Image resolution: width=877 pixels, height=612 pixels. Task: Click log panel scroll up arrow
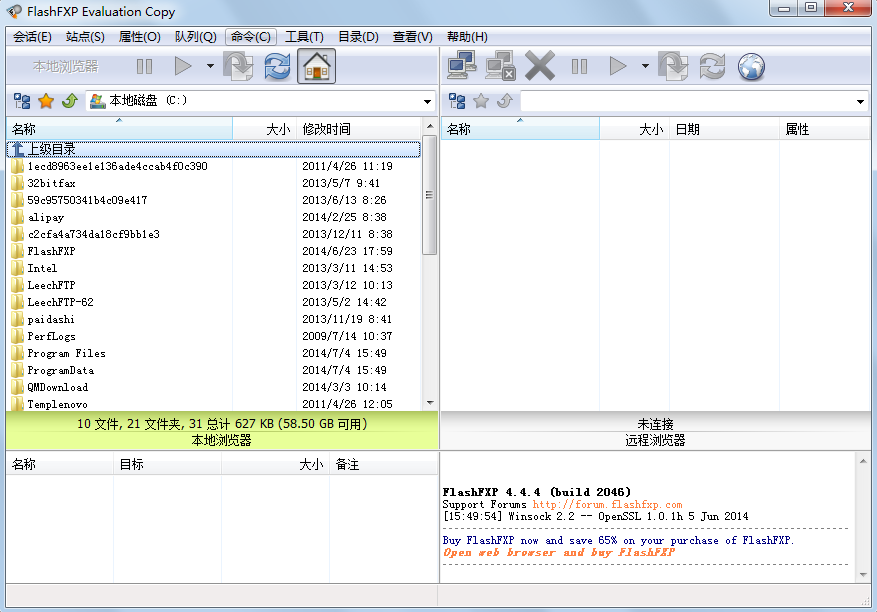tap(863, 462)
